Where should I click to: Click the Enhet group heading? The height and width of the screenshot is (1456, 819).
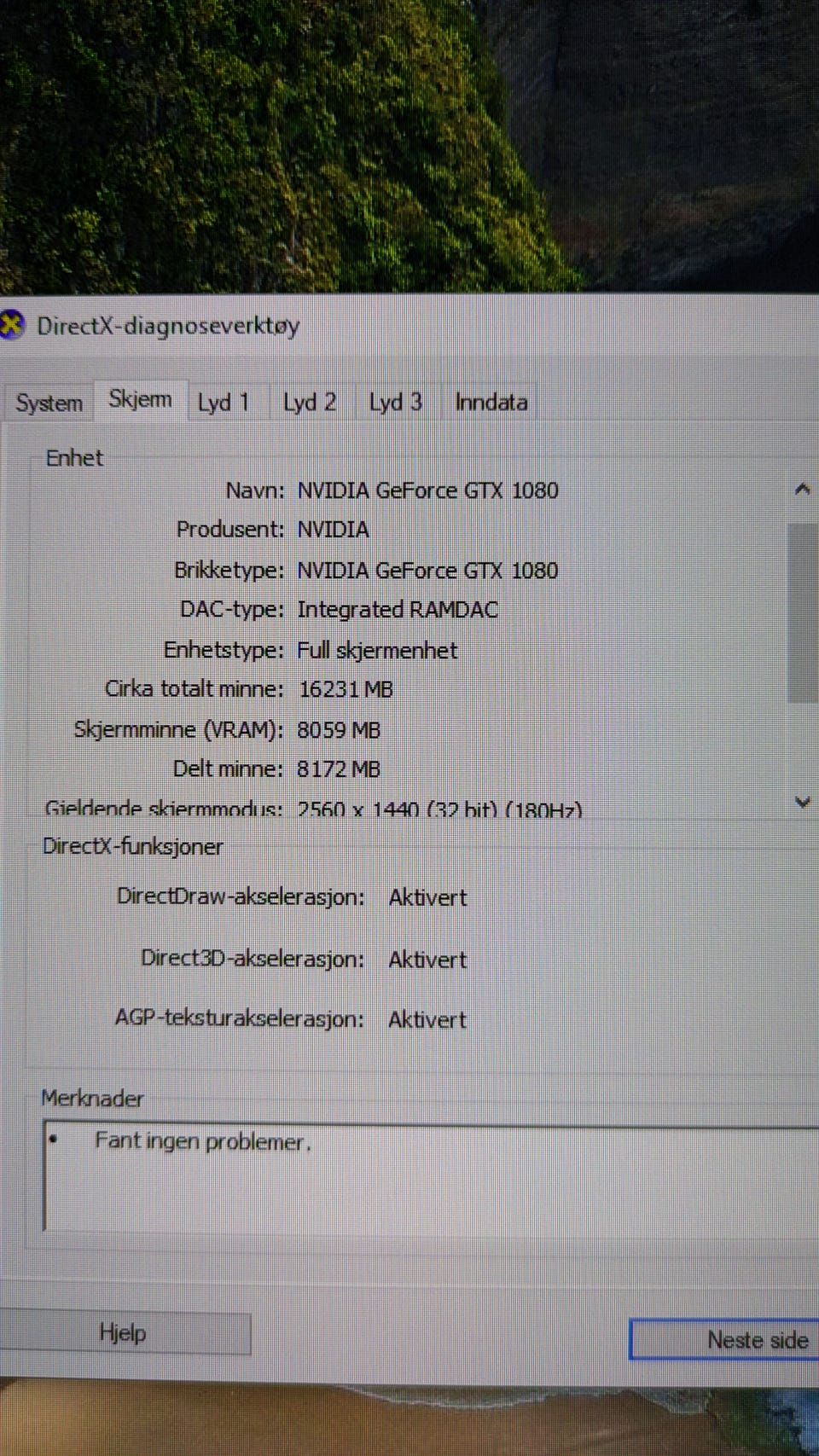click(x=74, y=458)
